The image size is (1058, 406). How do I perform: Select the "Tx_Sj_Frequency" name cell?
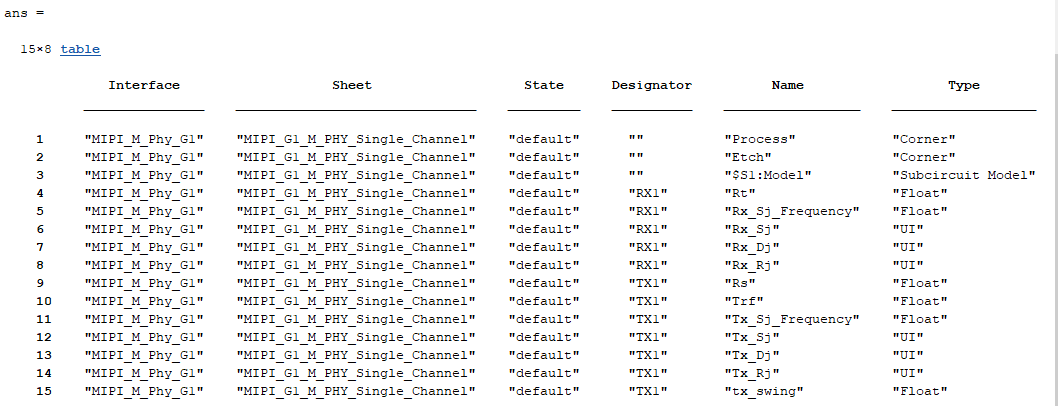[x=792, y=319]
